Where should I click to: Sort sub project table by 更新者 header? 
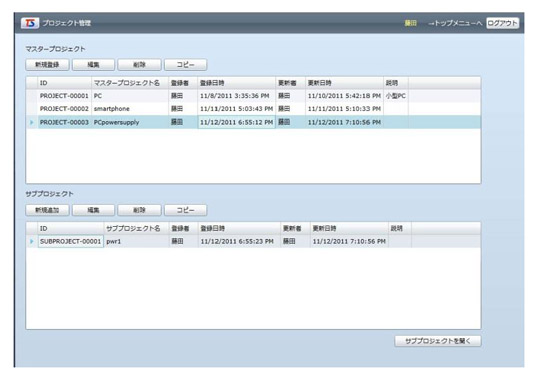[295, 228]
